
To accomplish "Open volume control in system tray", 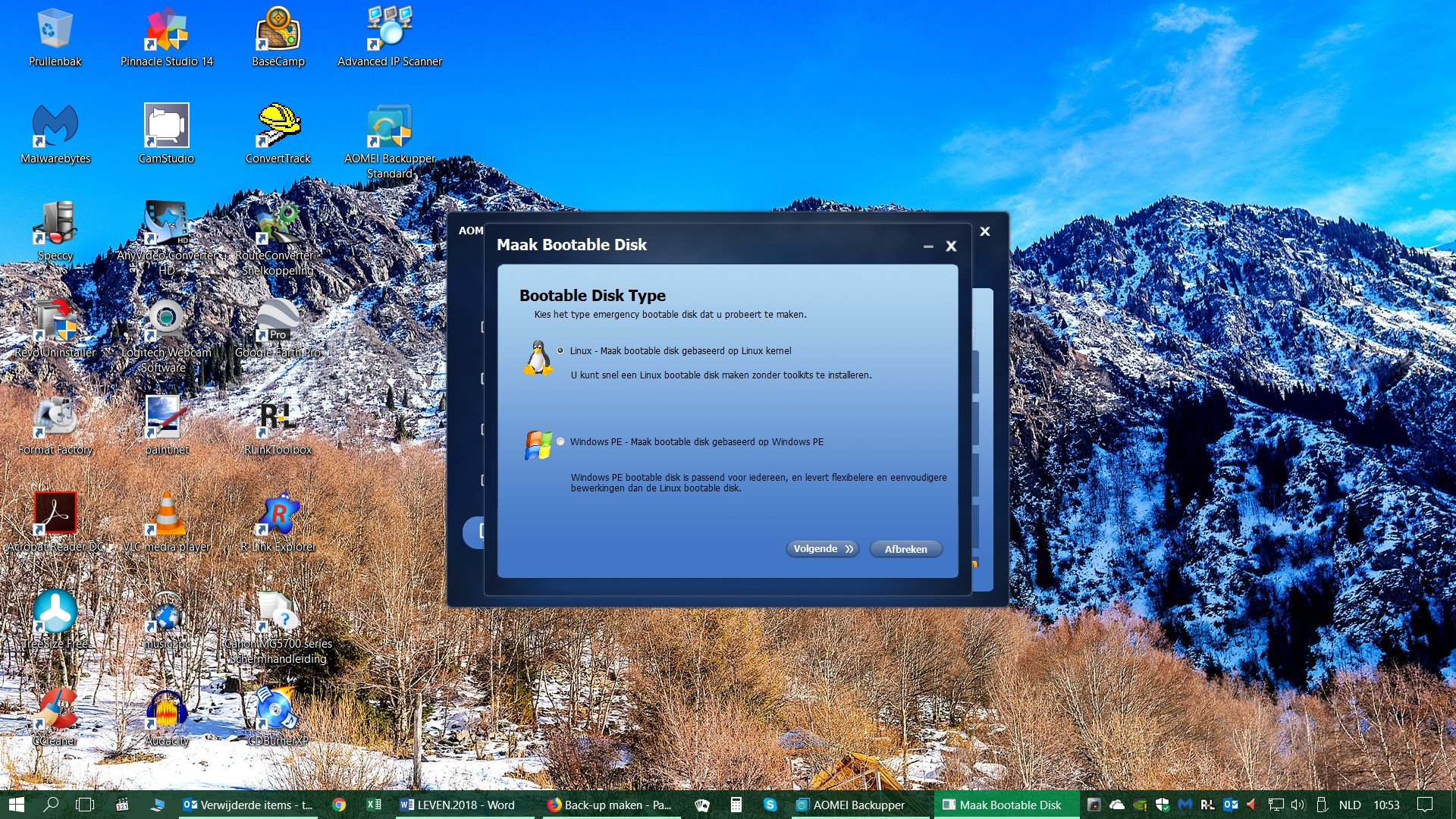I will coord(1298,805).
